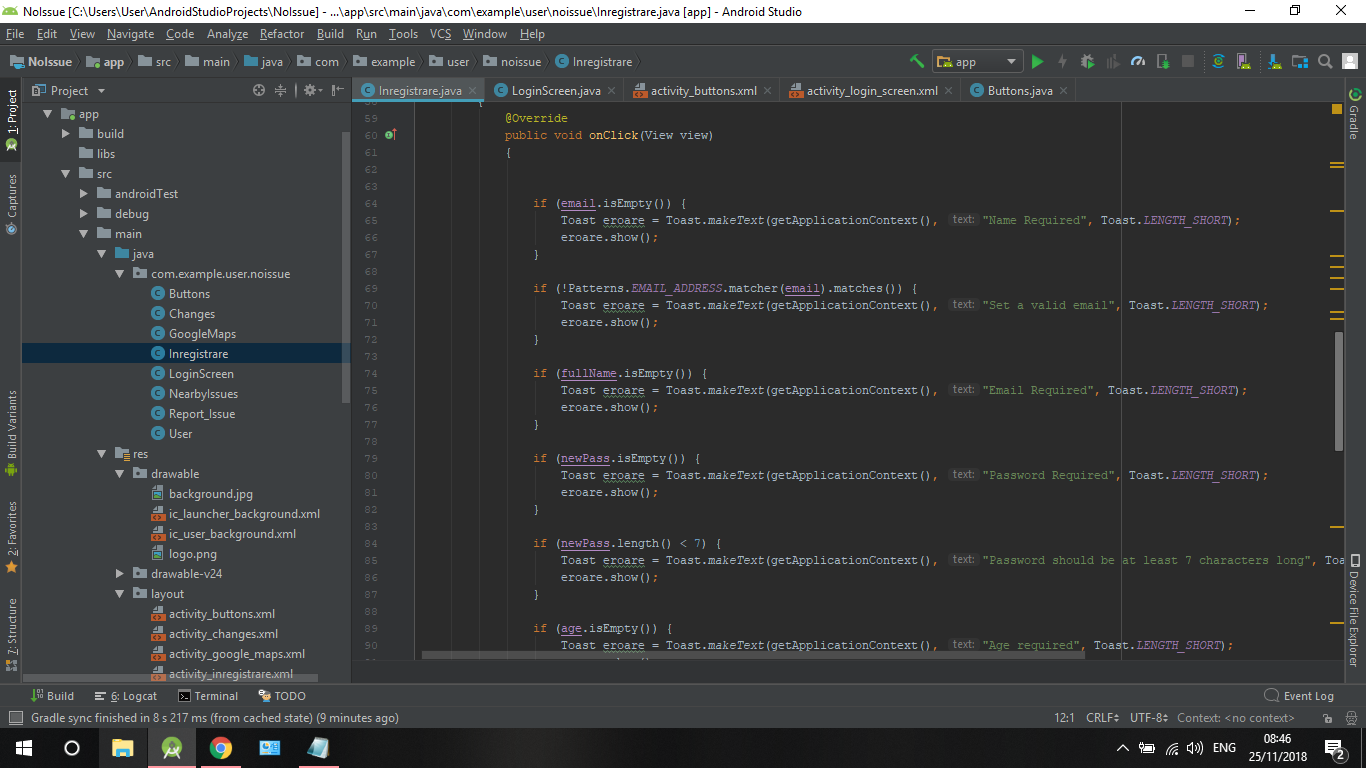The width and height of the screenshot is (1366, 768).
Task: Expand the drawable-v24 folder arrow
Action: (120, 574)
